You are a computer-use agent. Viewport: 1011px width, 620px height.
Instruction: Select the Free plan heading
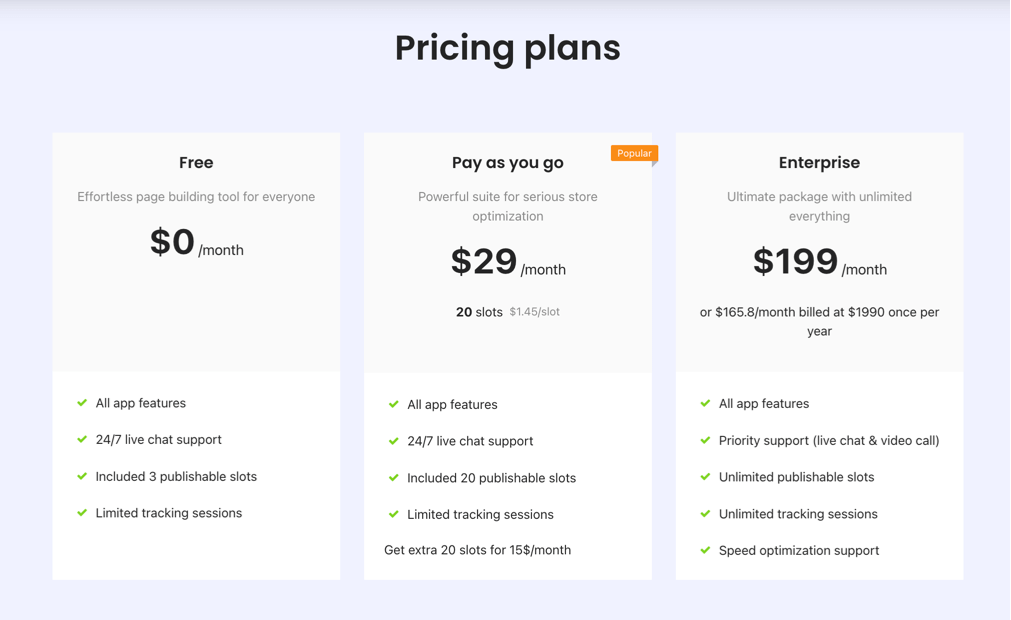pos(196,162)
